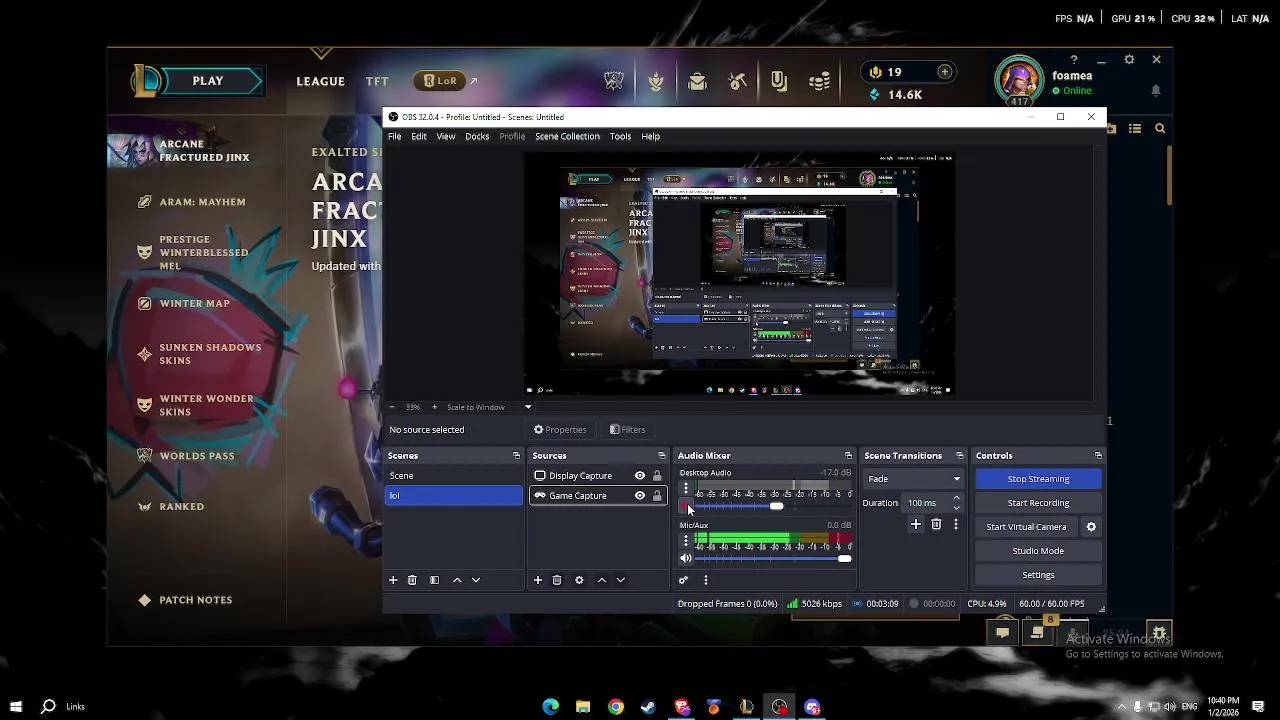
Task: Open League client Collection backpack icon
Action: point(697,81)
